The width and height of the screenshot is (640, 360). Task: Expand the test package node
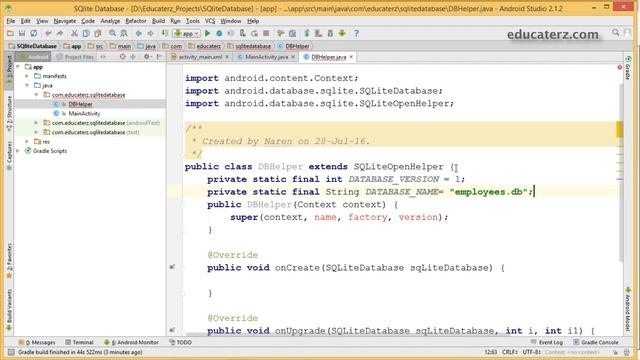(x=36, y=132)
